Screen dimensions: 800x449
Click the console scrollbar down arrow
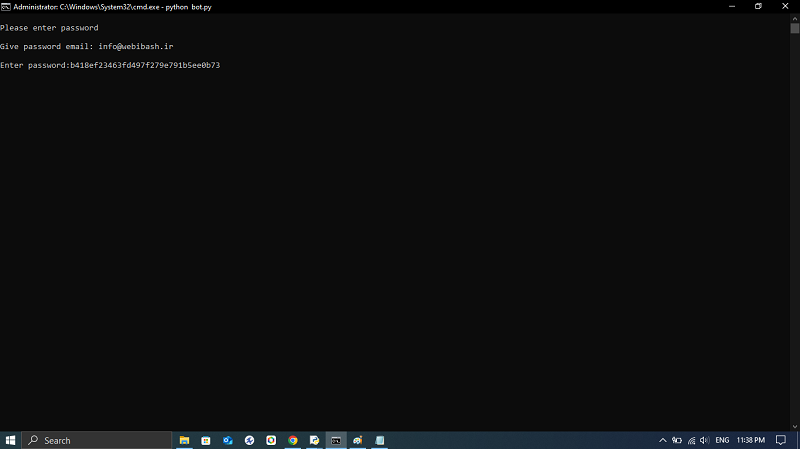[795, 427]
